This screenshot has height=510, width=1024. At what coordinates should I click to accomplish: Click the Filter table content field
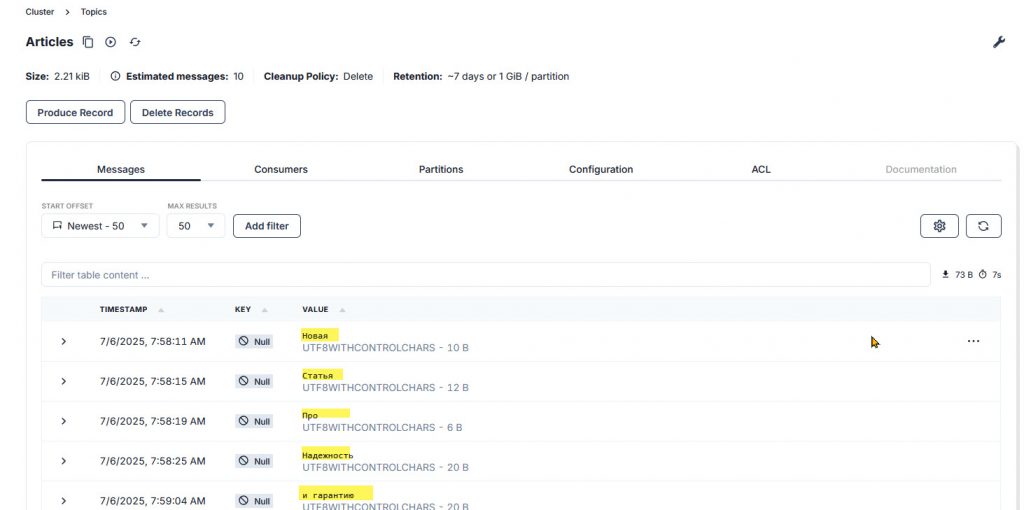485,275
